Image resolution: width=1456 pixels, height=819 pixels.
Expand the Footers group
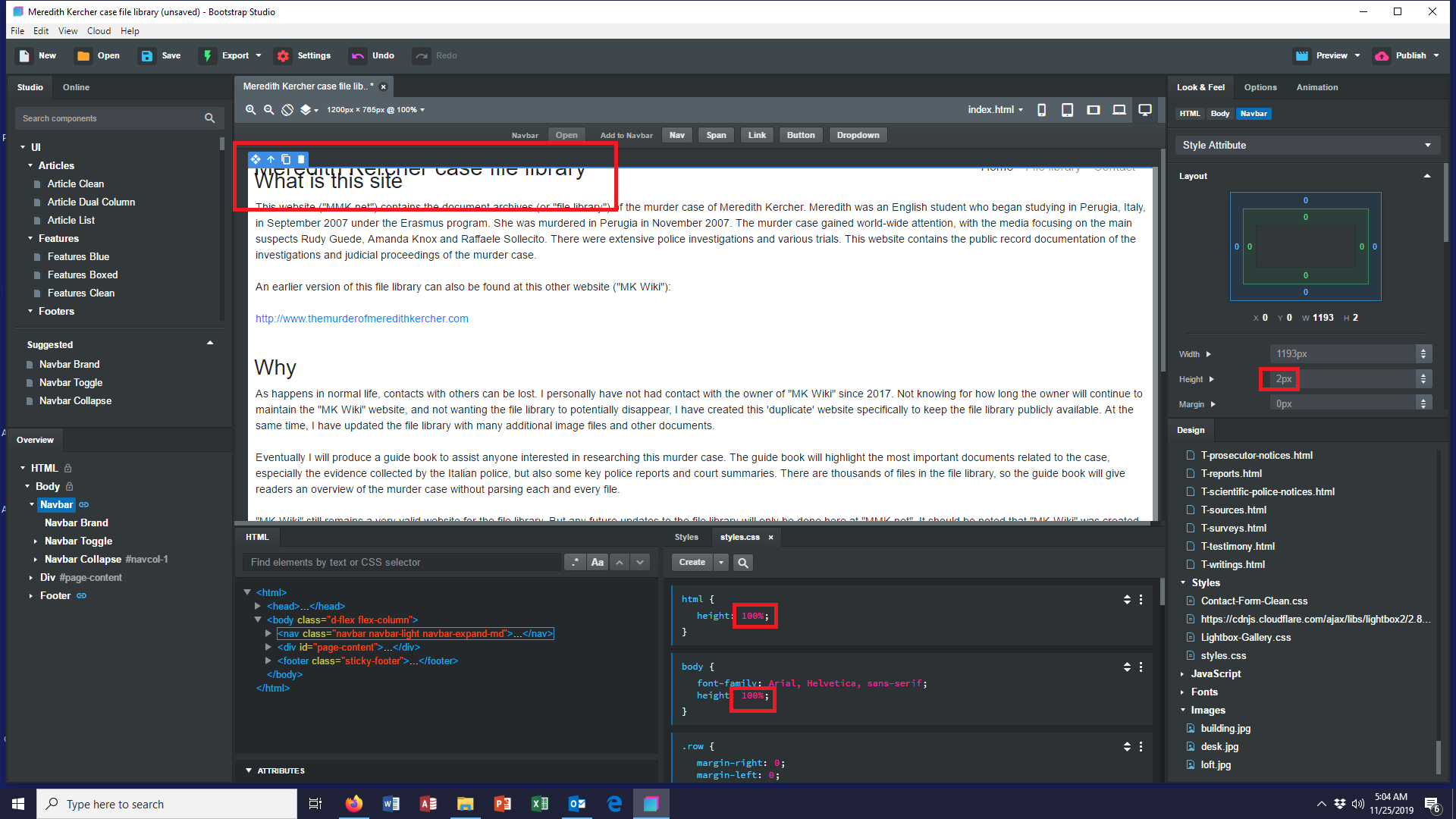(30, 311)
